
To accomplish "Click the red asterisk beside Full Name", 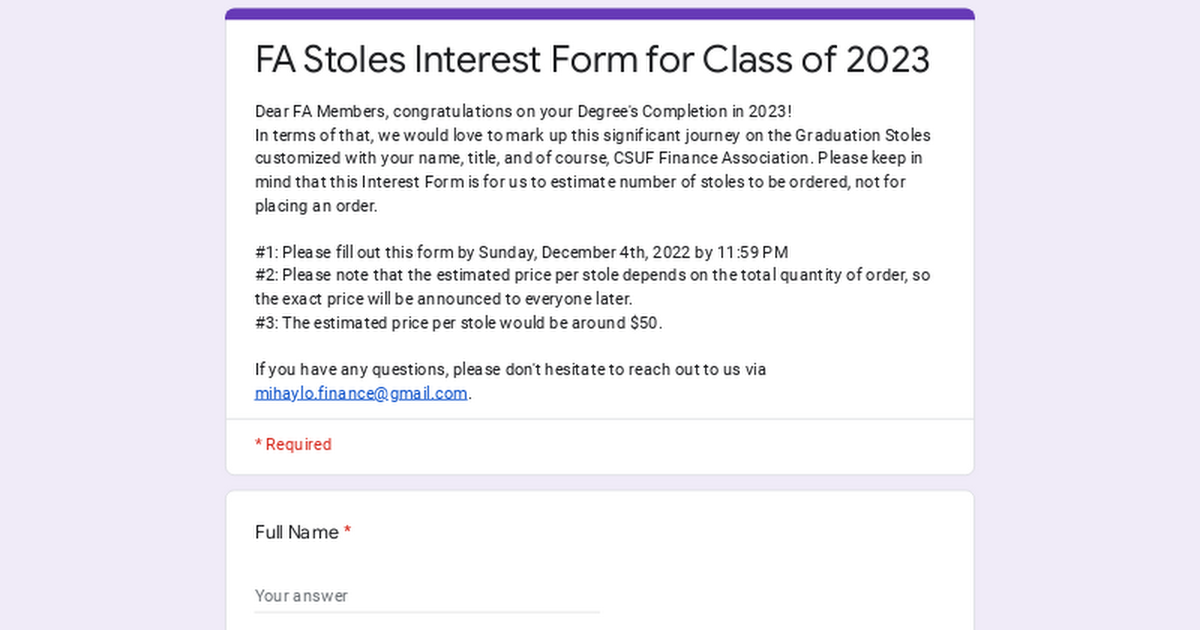I will 347,532.
